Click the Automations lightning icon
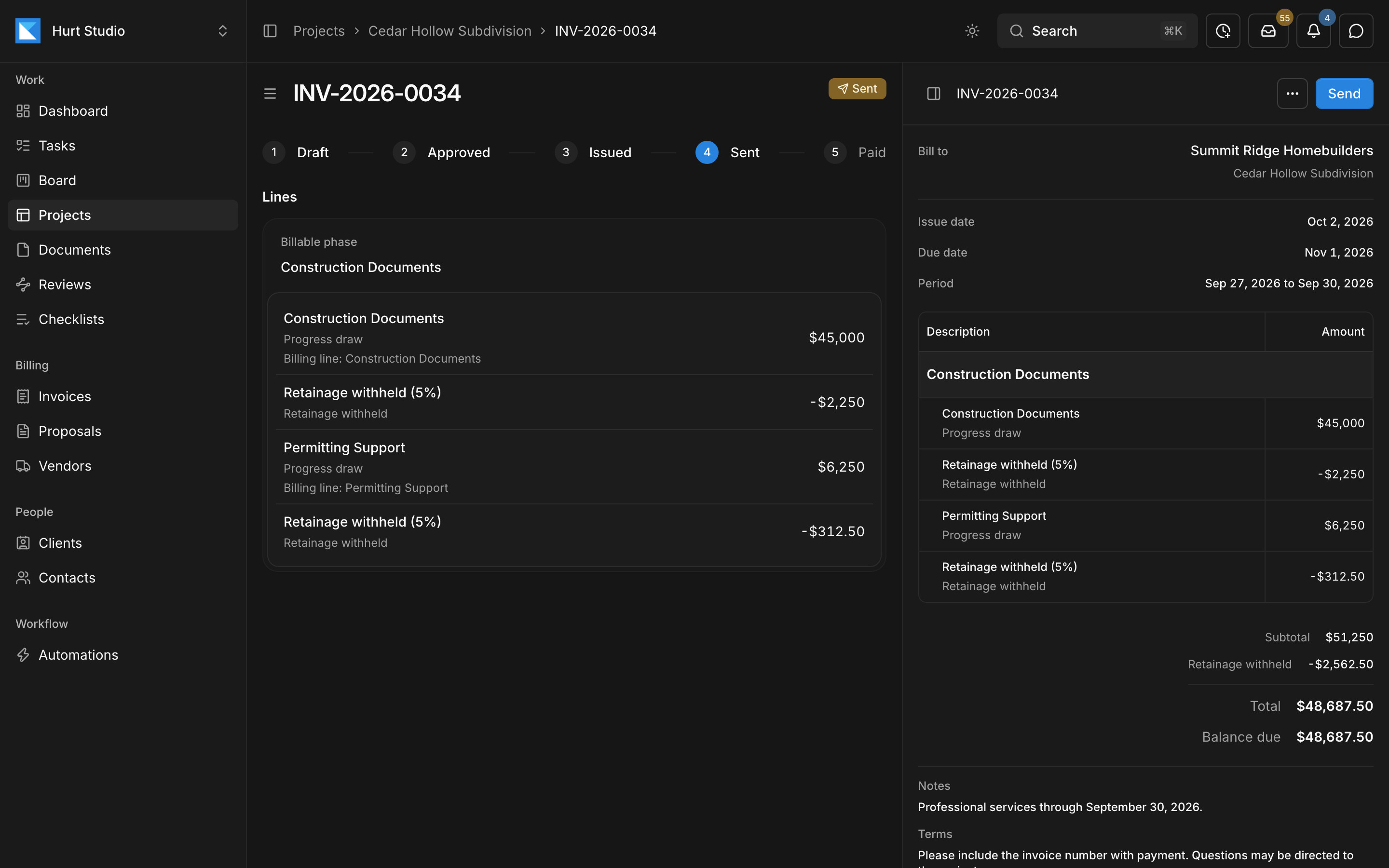The image size is (1389, 868). 23,655
